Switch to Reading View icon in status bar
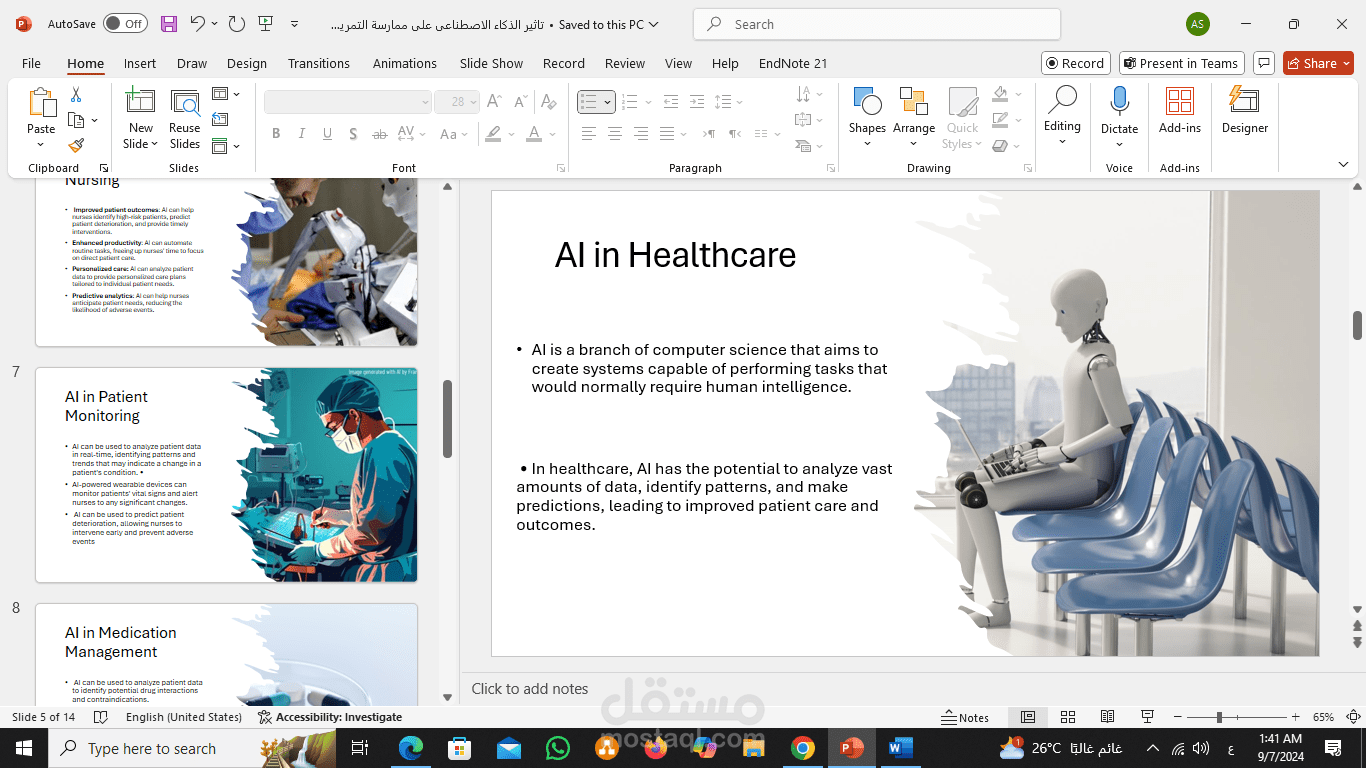This screenshot has height=768, width=1366. click(x=1107, y=717)
